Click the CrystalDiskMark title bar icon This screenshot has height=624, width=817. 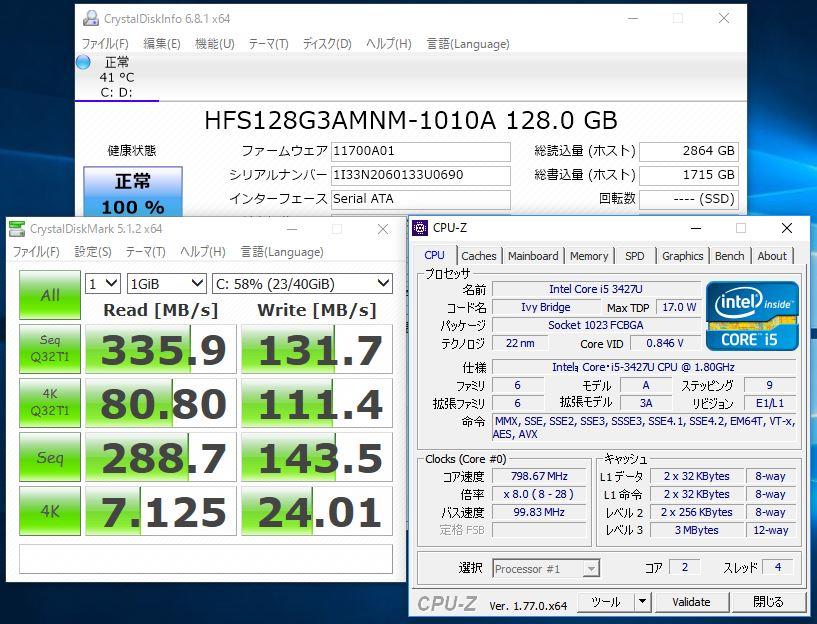pyautogui.click(x=17, y=229)
